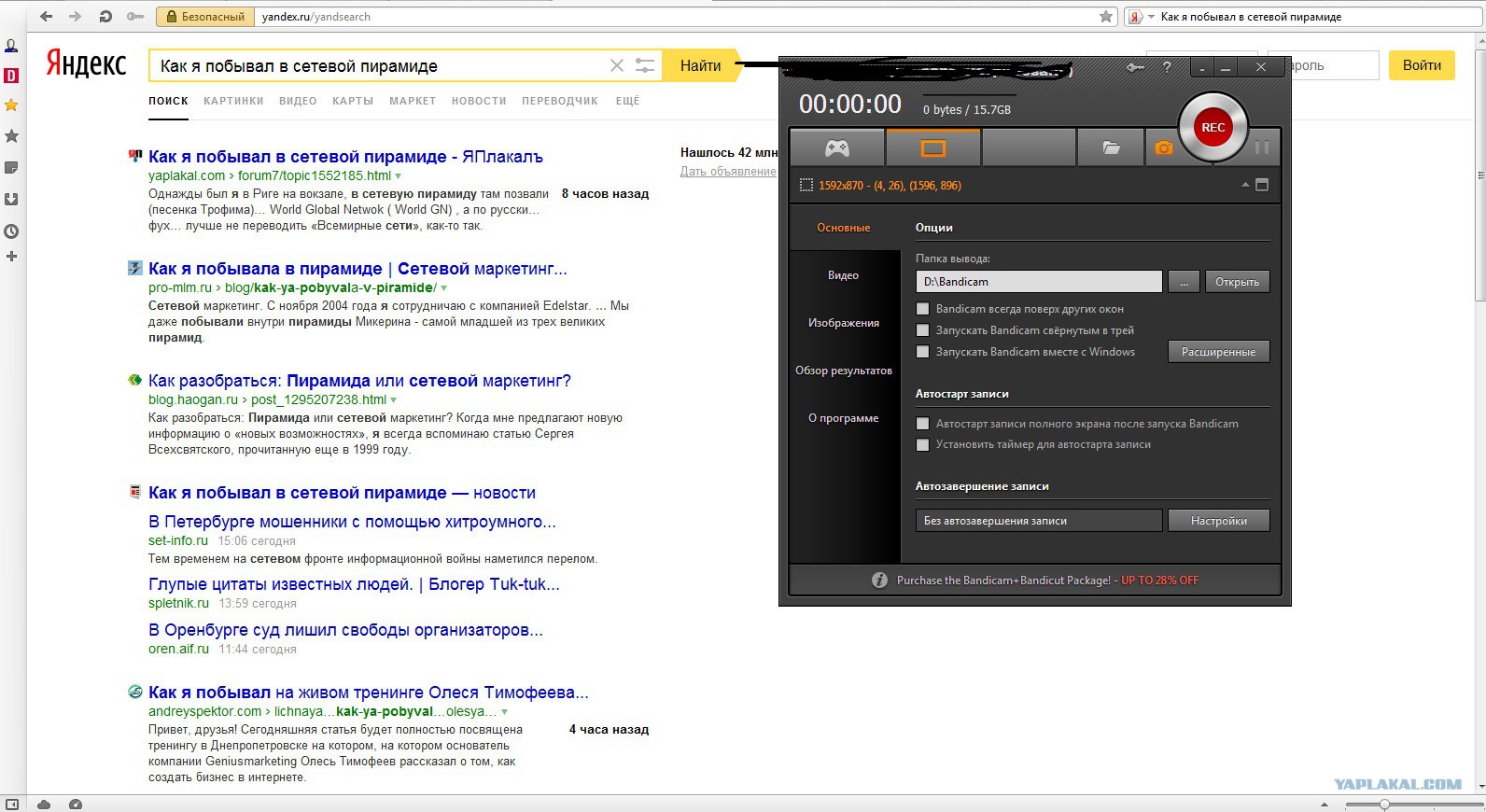Open 'Расширенные' advanced options
This screenshot has width=1486, height=812.
[1218, 352]
